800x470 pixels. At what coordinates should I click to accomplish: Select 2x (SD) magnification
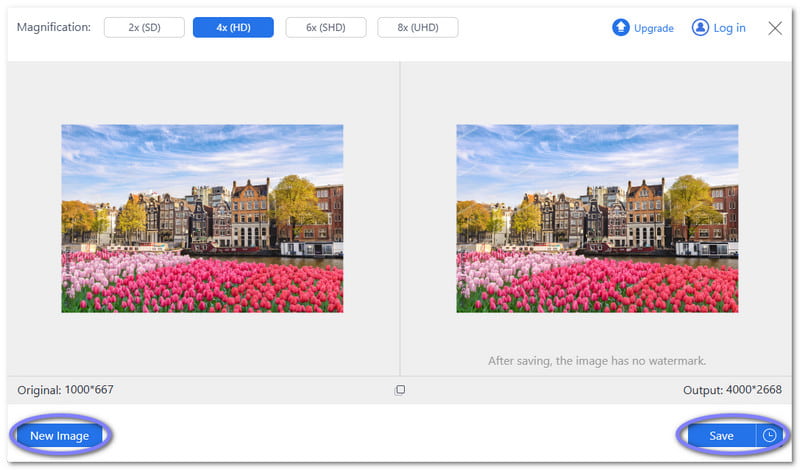click(144, 28)
